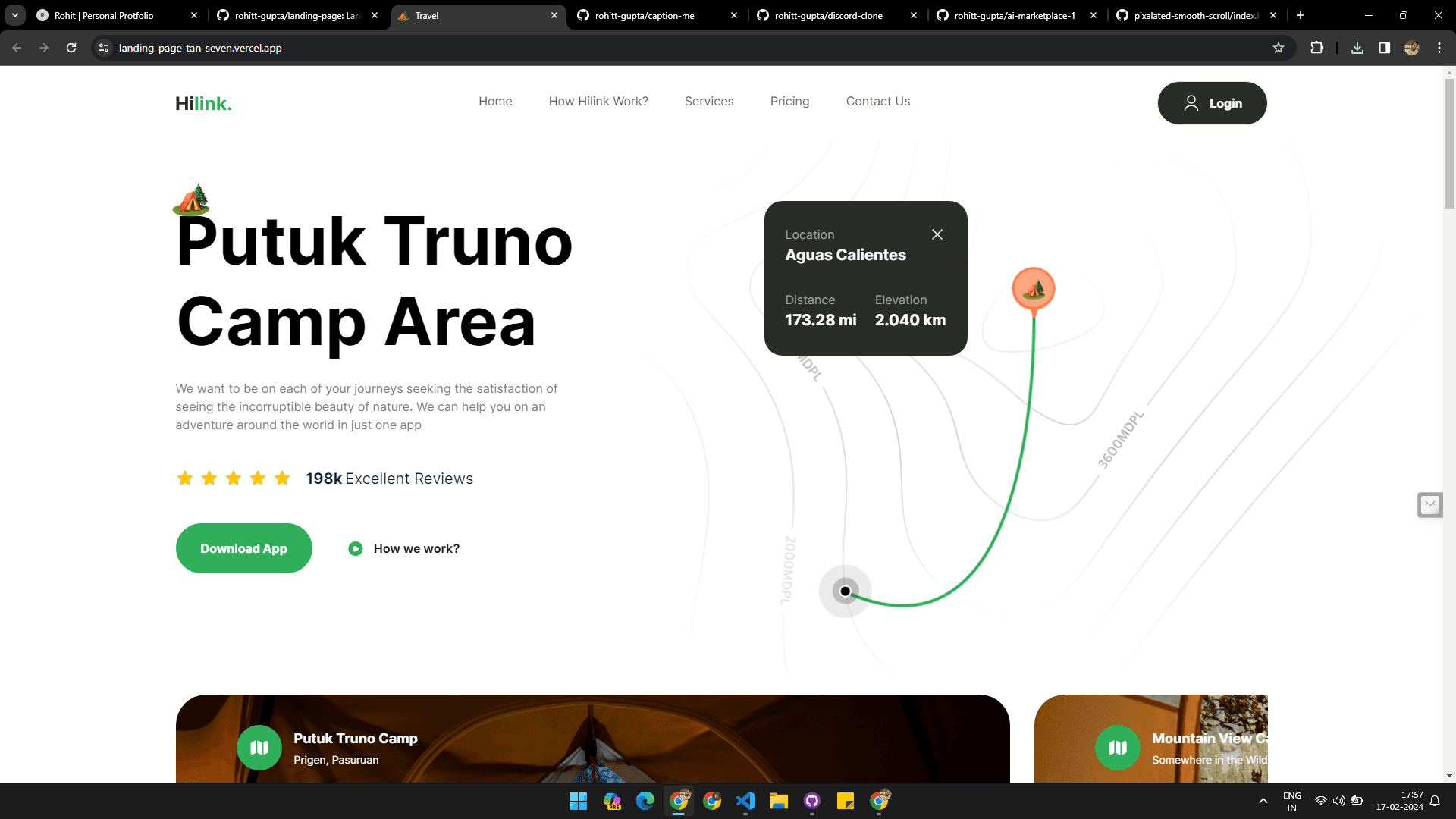The image size is (1456, 819).
Task: Expand the hidden icons arrow in system tray
Action: pos(1263,800)
